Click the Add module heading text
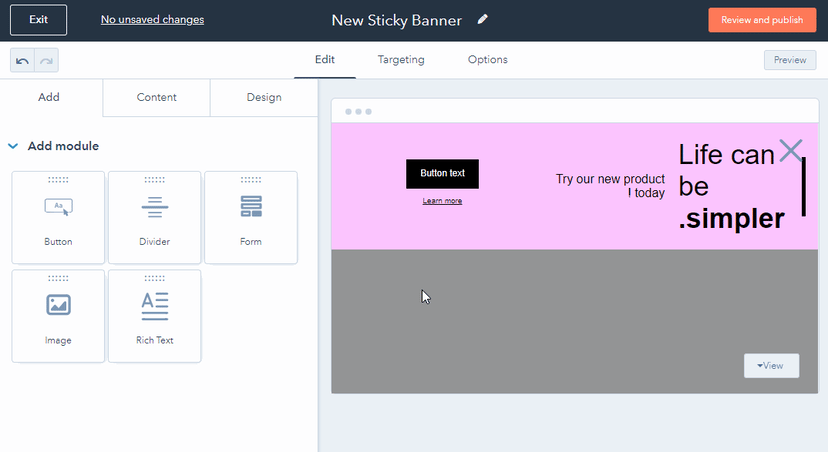Viewport: 828px width, 452px height. click(63, 146)
